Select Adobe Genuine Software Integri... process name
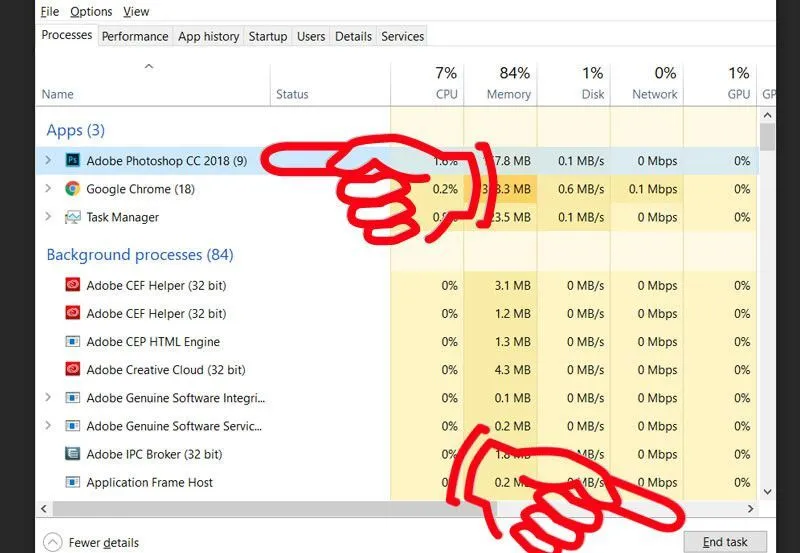This screenshot has width=800, height=553. (176, 398)
